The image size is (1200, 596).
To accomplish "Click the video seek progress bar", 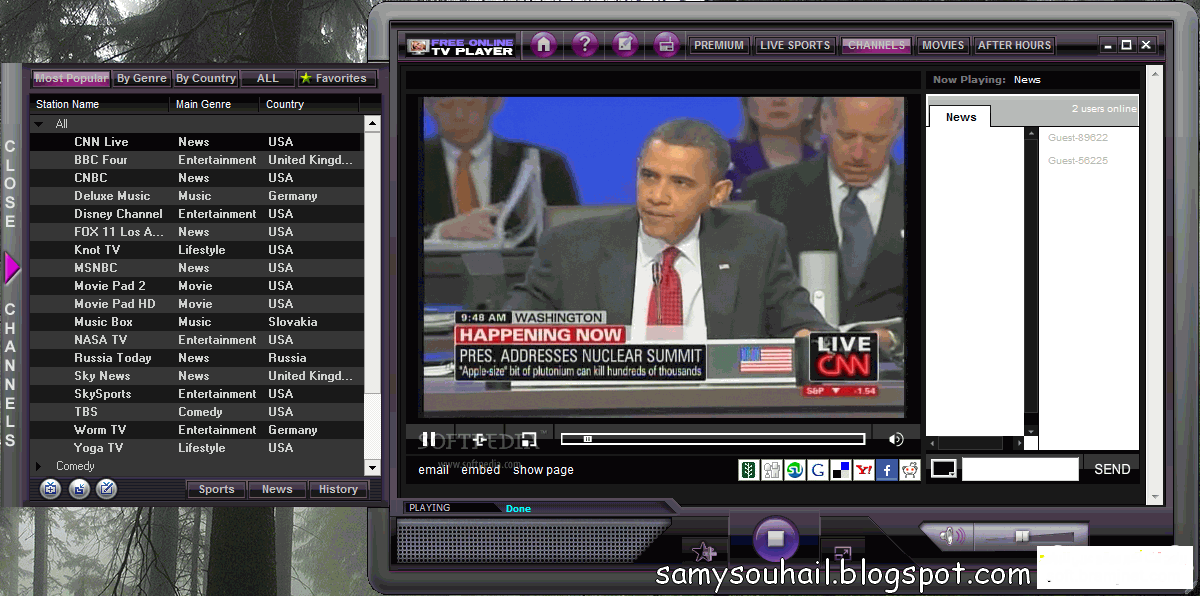I will [x=713, y=439].
